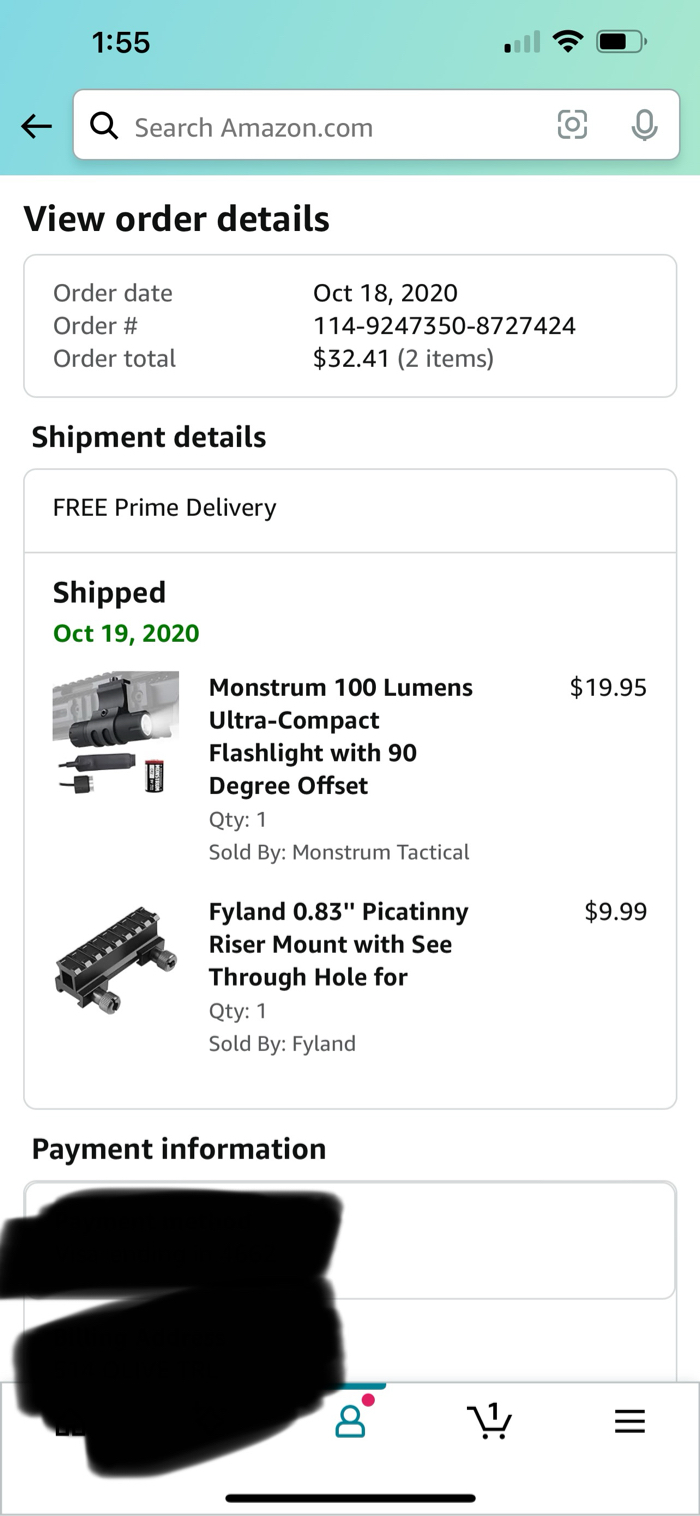Tap the Sold By Fyland text
The width and height of the screenshot is (700, 1516).
(282, 1043)
